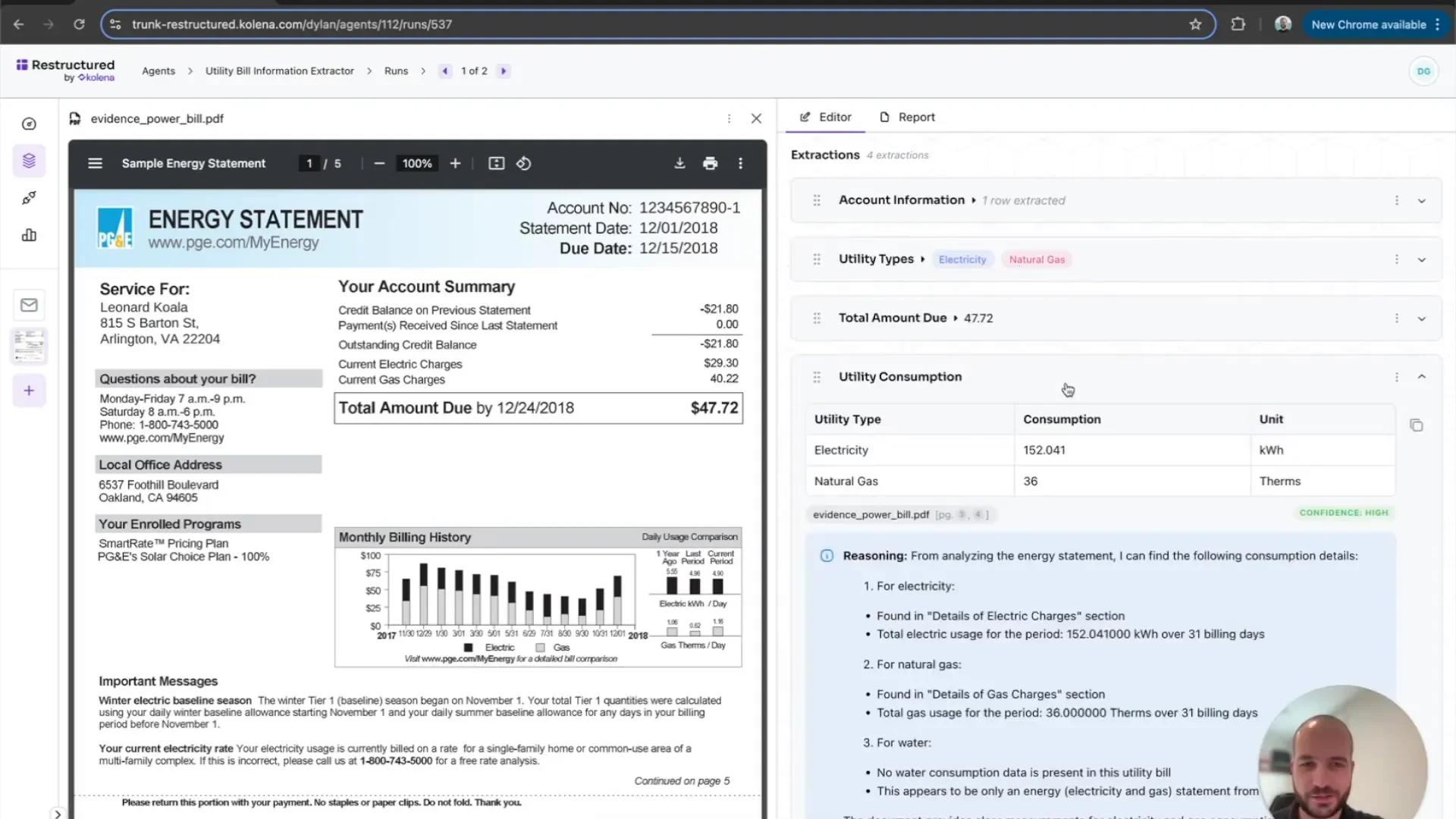Open Utility Types row options menu
Image resolution: width=1456 pixels, height=819 pixels.
coord(1396,259)
